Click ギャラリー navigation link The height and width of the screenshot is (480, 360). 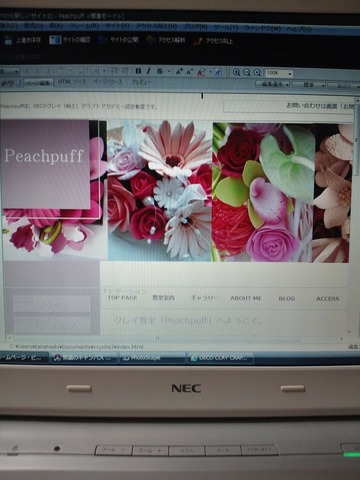coord(204,298)
